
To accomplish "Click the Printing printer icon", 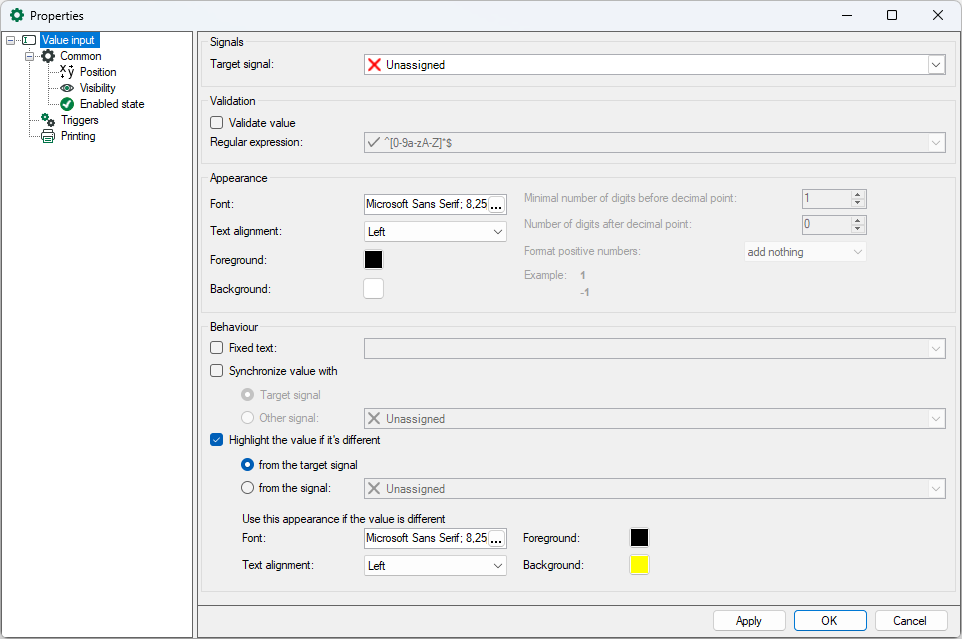I will tap(48, 136).
